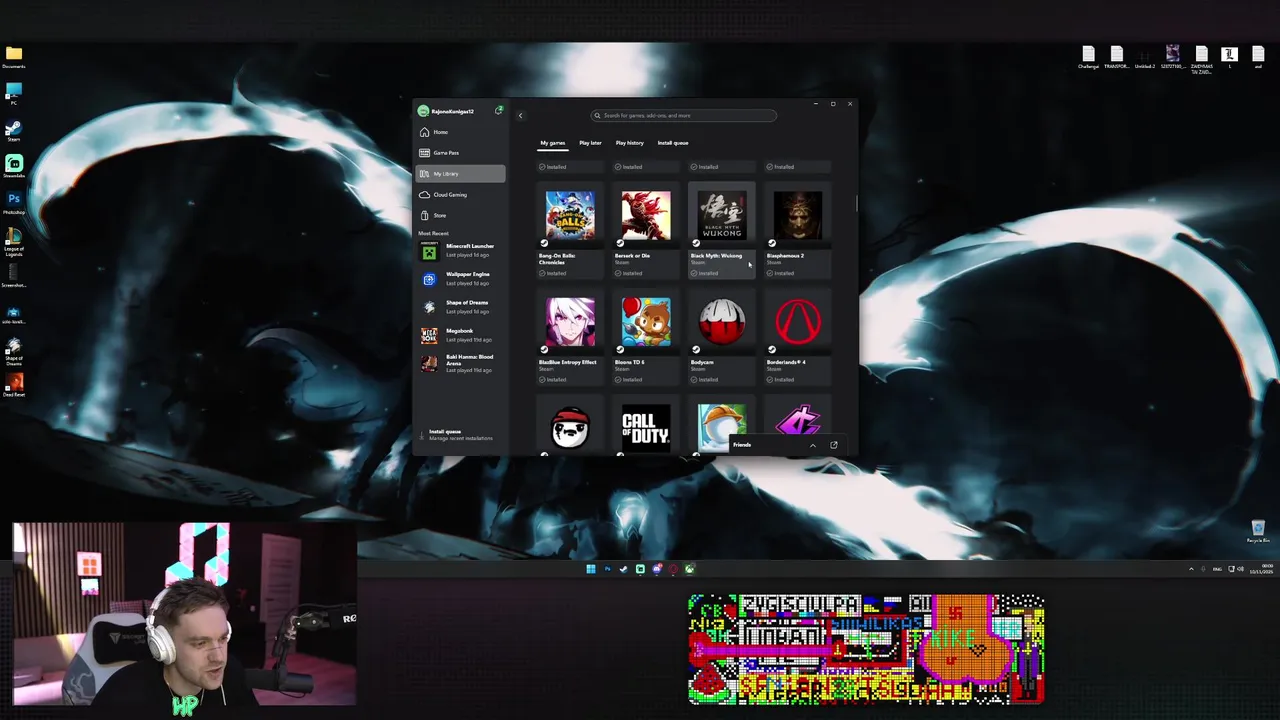1280x720 pixels.
Task: Open Shape of Dreams in Most Recent
Action: coord(460,307)
